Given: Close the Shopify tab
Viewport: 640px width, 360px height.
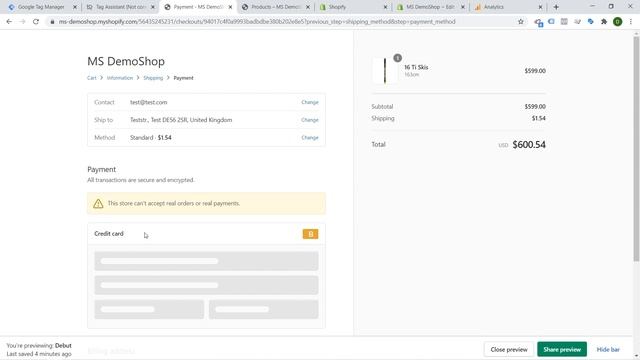Looking at the screenshot, I should 385,7.
